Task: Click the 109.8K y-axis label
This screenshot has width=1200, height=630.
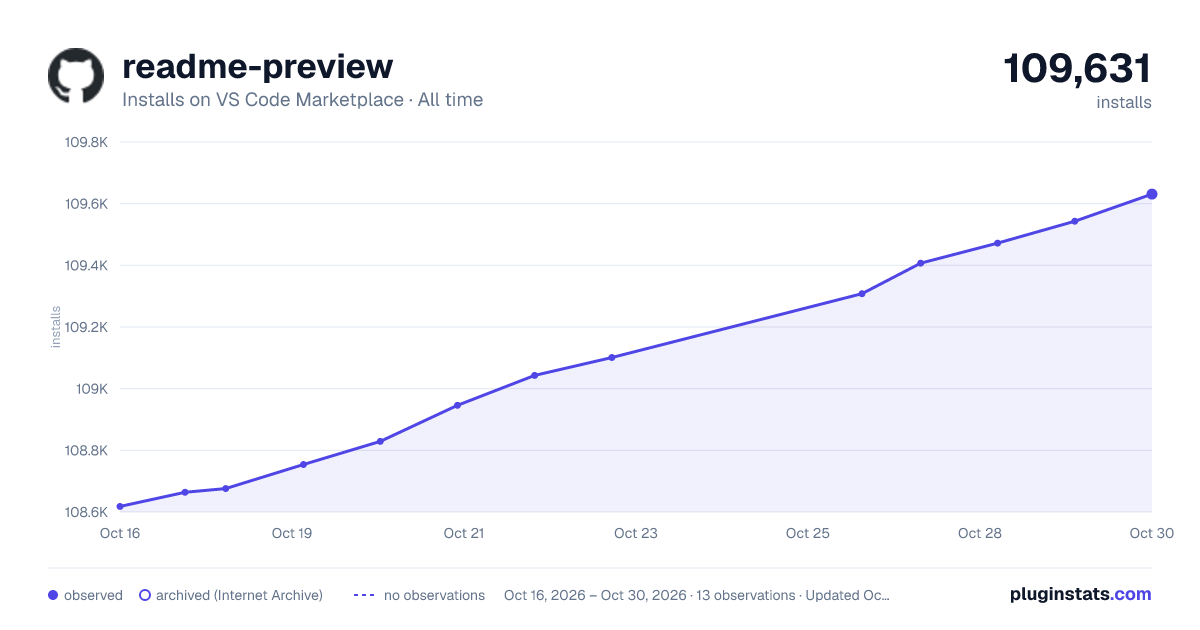Action: (86, 142)
